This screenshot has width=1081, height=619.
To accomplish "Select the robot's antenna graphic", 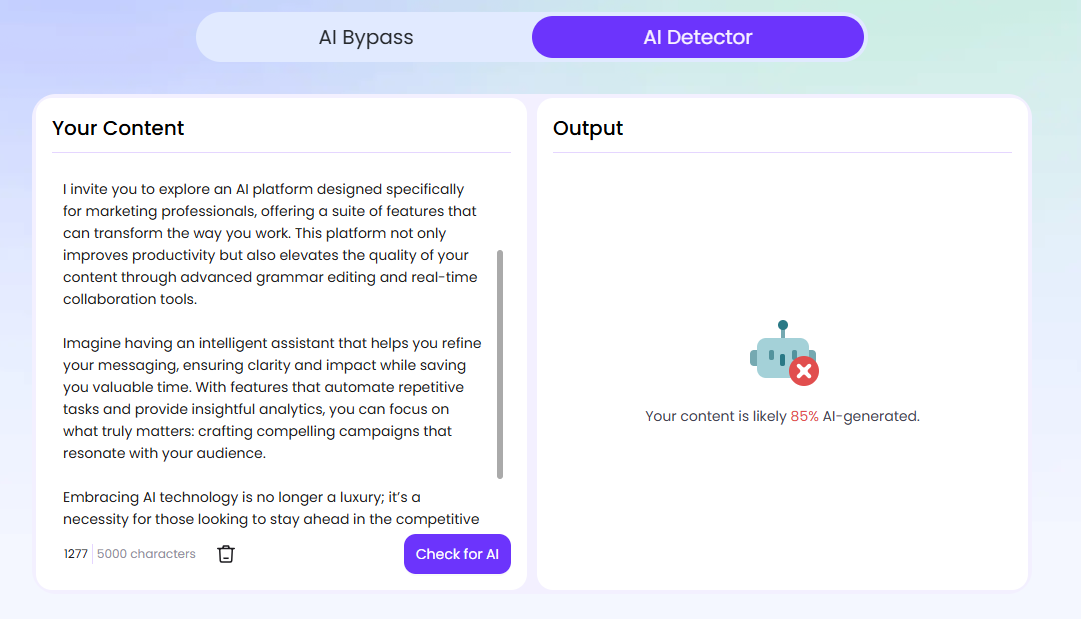I will 782,326.
